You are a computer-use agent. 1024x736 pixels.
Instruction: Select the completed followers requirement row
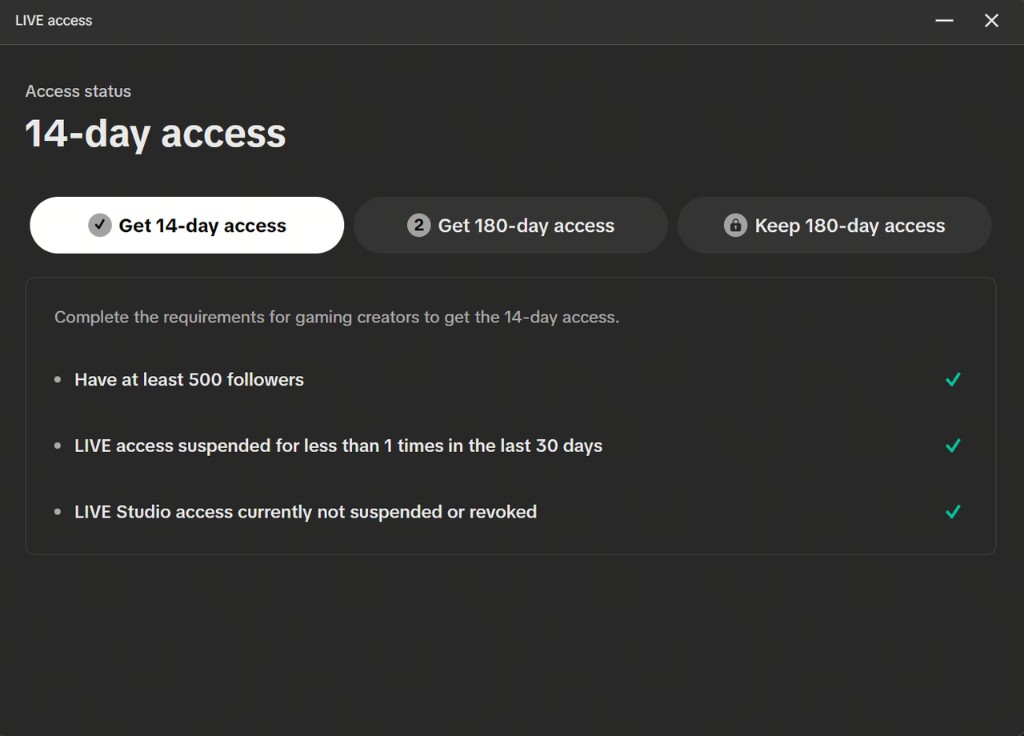tap(188, 379)
